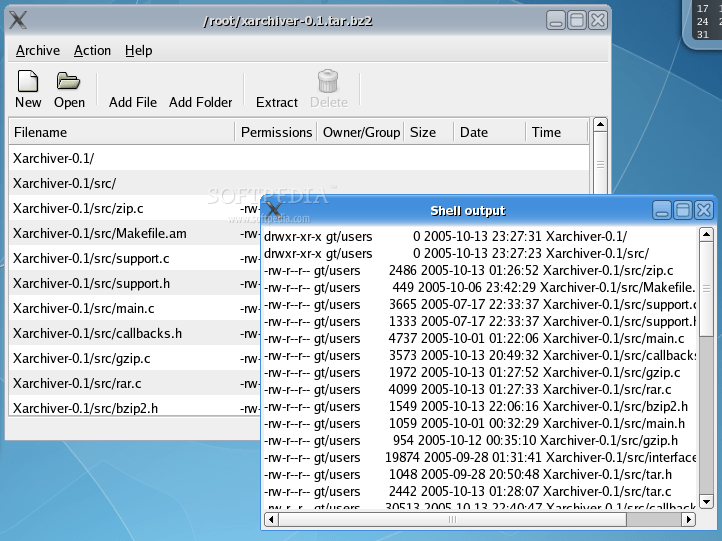Sort by the Owner/Group column header
The width and height of the screenshot is (722, 541).
pyautogui.click(x=361, y=132)
